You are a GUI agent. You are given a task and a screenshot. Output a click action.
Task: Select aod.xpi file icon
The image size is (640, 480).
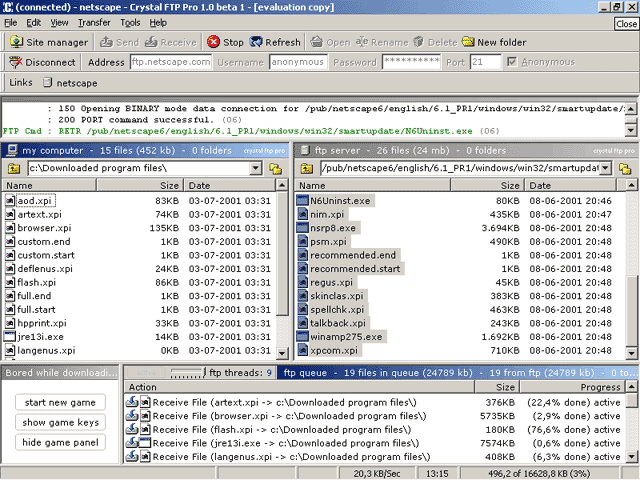coord(10,200)
